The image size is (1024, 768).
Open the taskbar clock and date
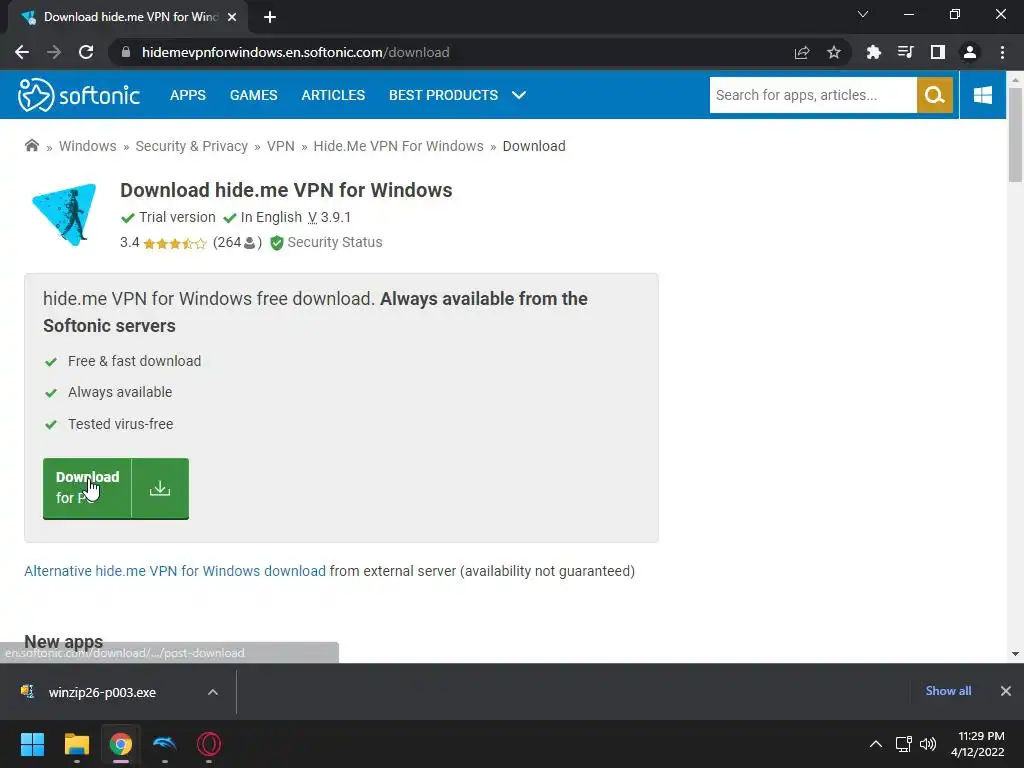978,744
